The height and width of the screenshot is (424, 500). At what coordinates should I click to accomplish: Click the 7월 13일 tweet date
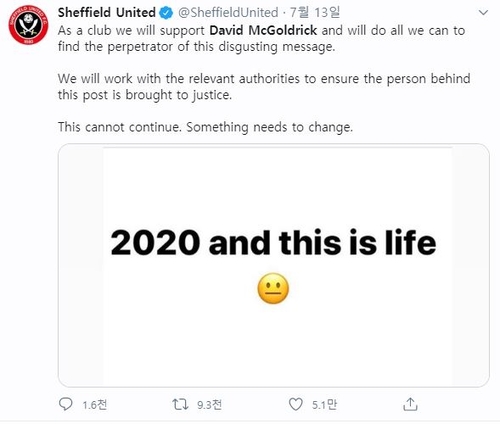click(315, 13)
